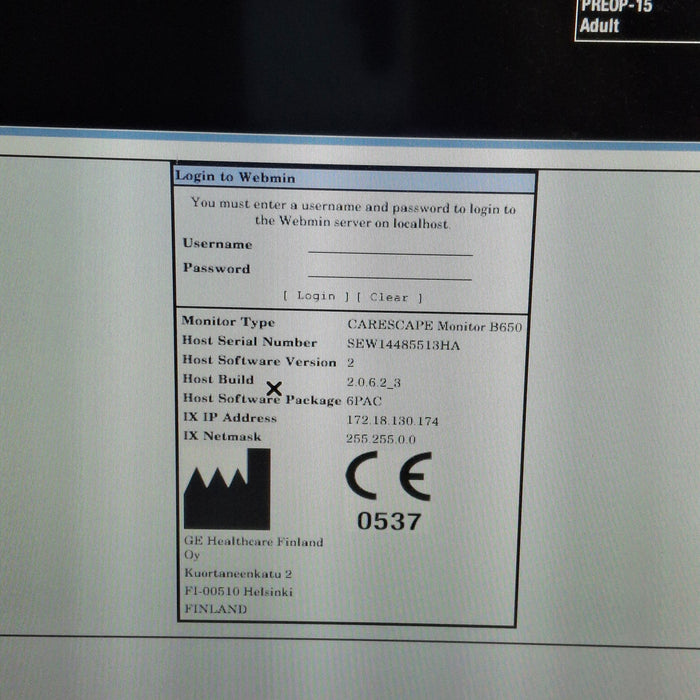This screenshot has width=700, height=700.
Task: Select the CARESCAPE Monitor B650 text
Action: tap(434, 325)
